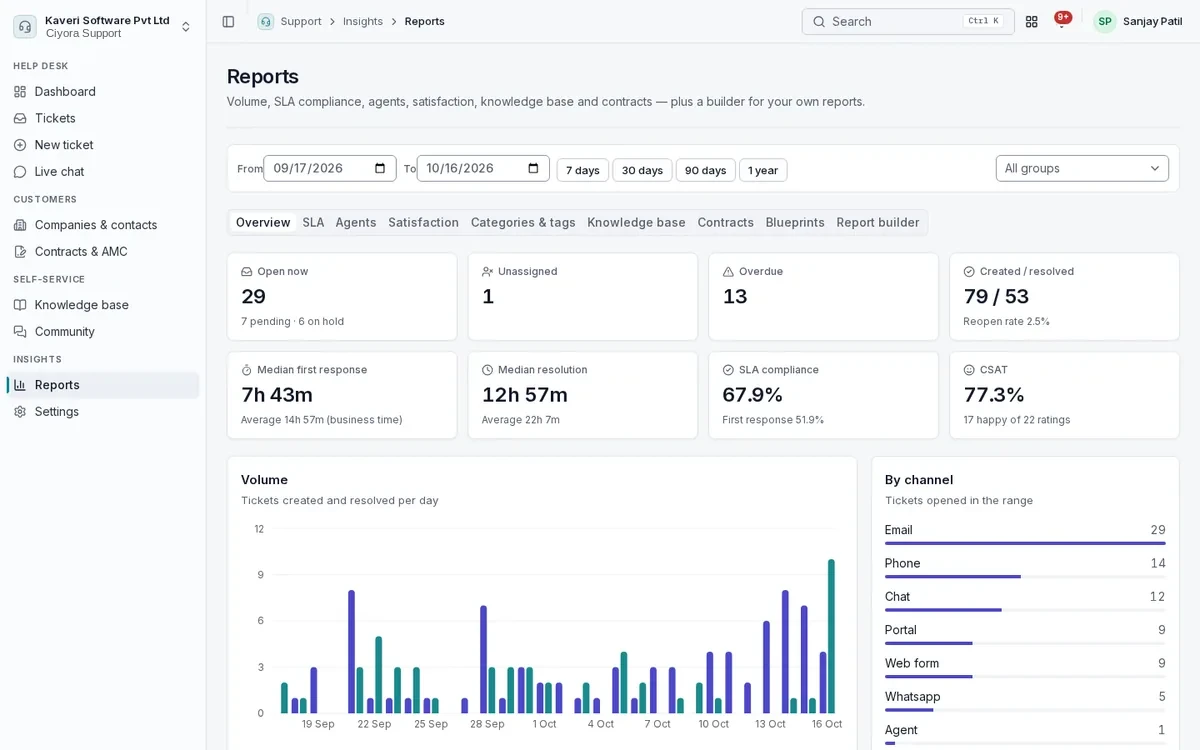Click the Whatsapp channel row

point(1025,700)
